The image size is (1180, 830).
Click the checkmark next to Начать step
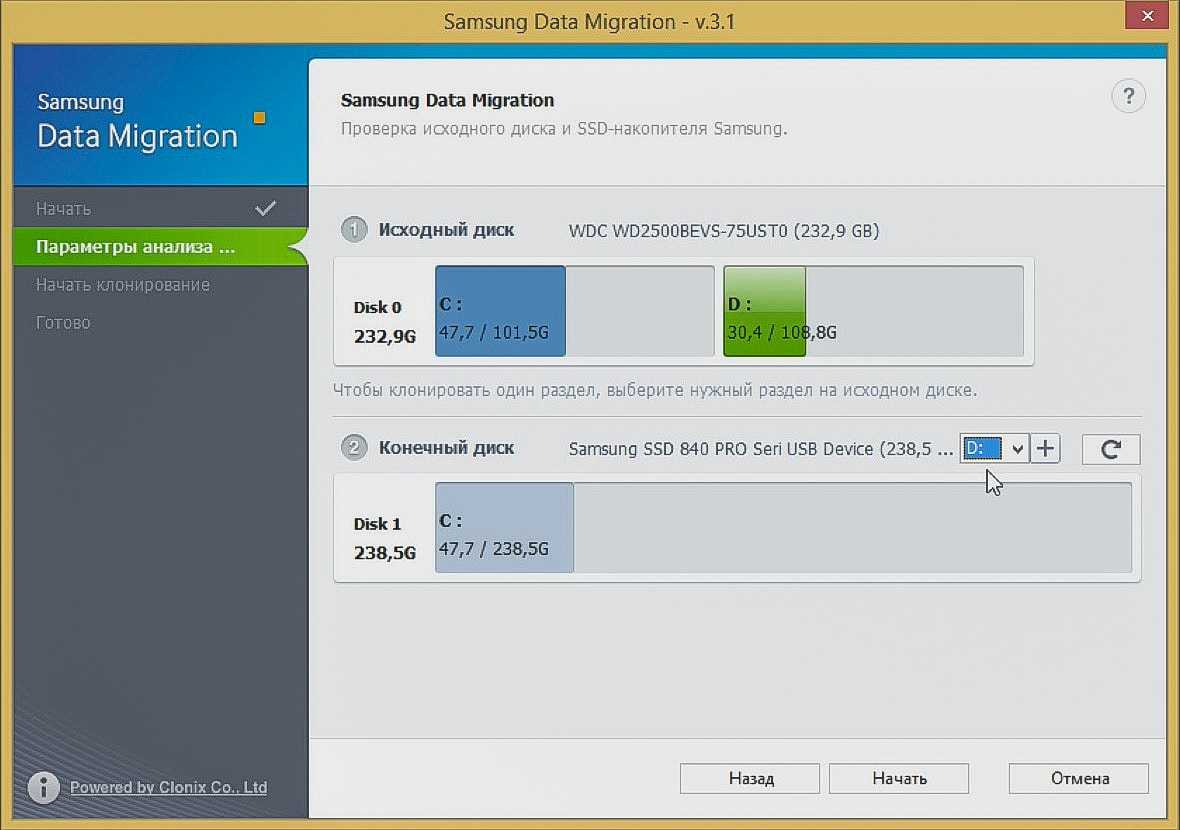point(265,209)
